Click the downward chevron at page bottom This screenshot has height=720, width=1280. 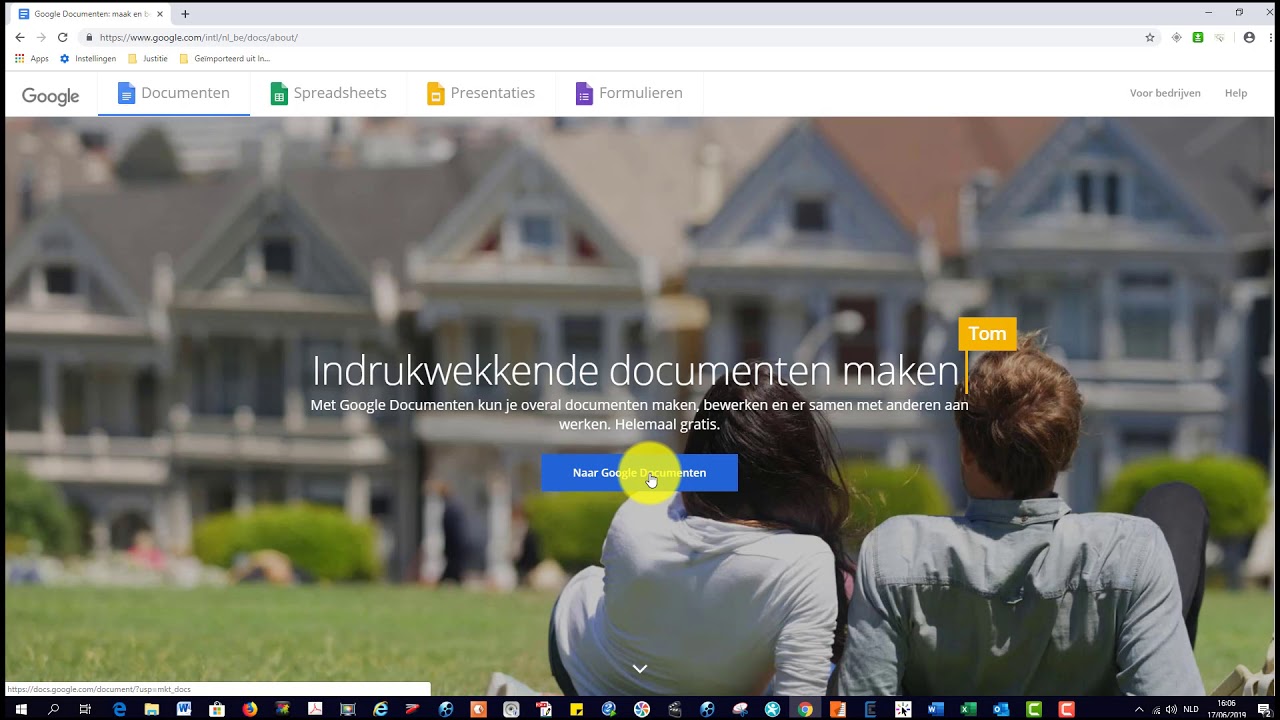[640, 668]
